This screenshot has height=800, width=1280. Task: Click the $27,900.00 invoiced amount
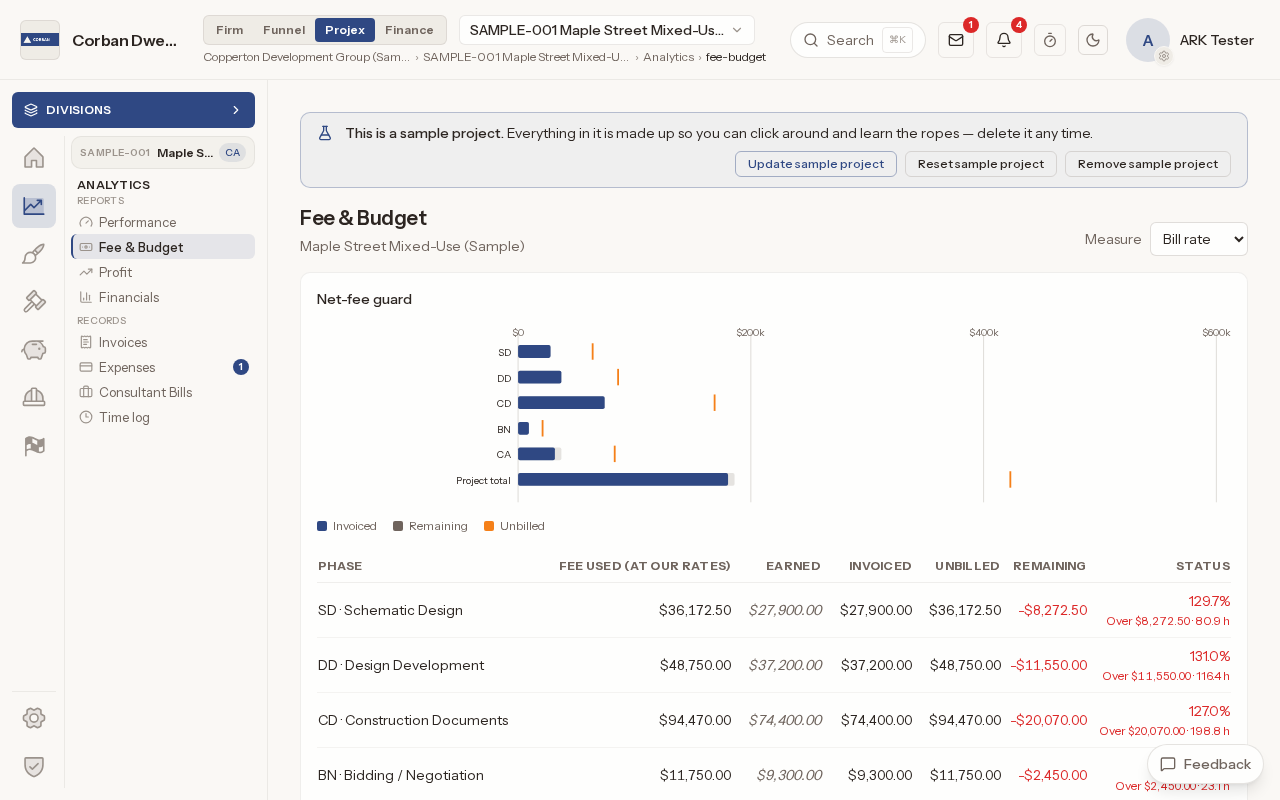876,610
